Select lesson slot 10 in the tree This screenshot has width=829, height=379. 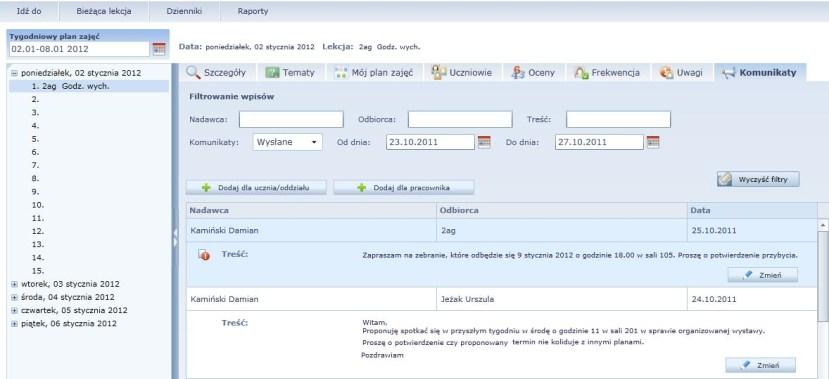tap(38, 205)
